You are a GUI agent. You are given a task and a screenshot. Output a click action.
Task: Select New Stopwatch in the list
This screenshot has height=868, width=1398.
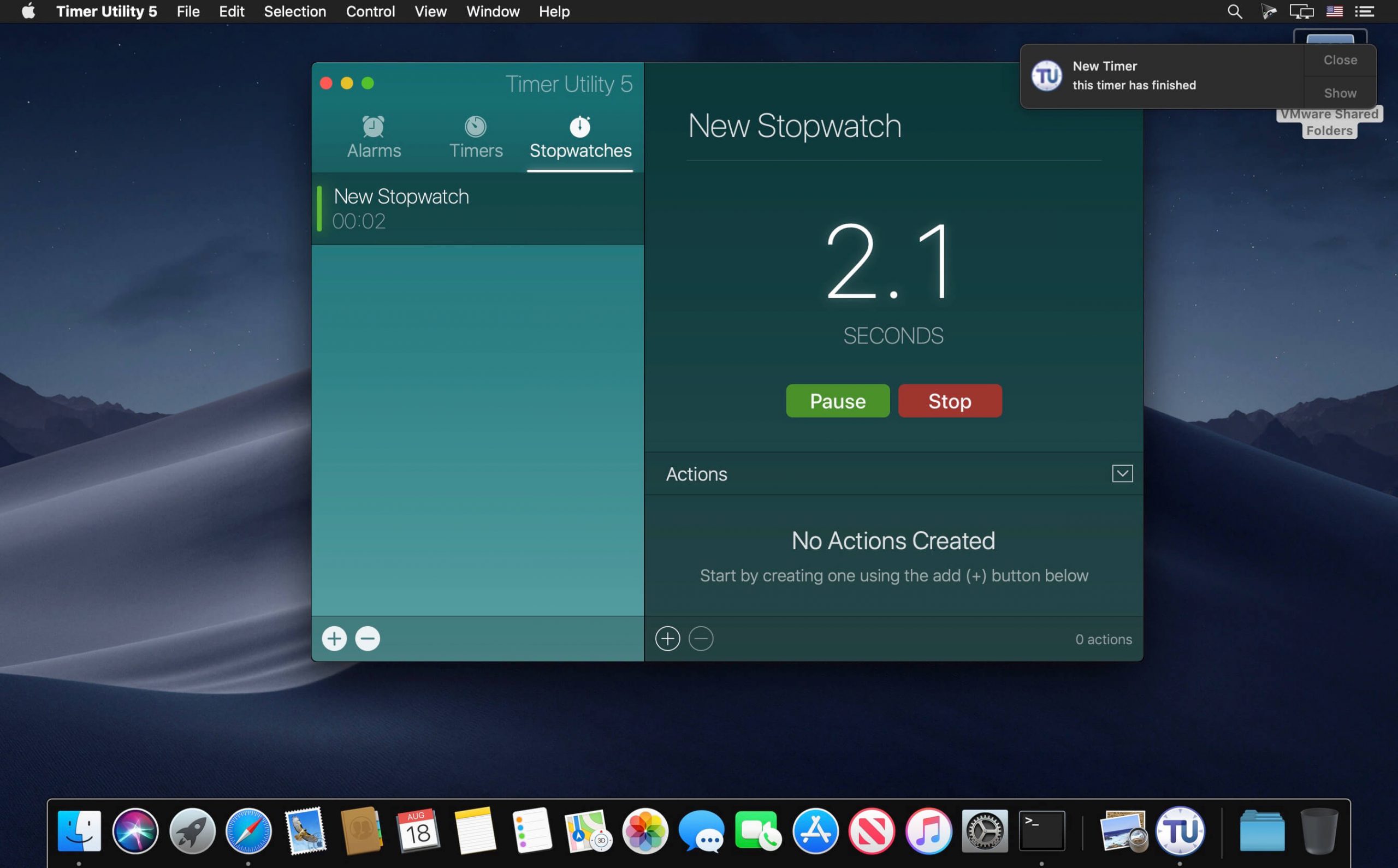tap(477, 209)
